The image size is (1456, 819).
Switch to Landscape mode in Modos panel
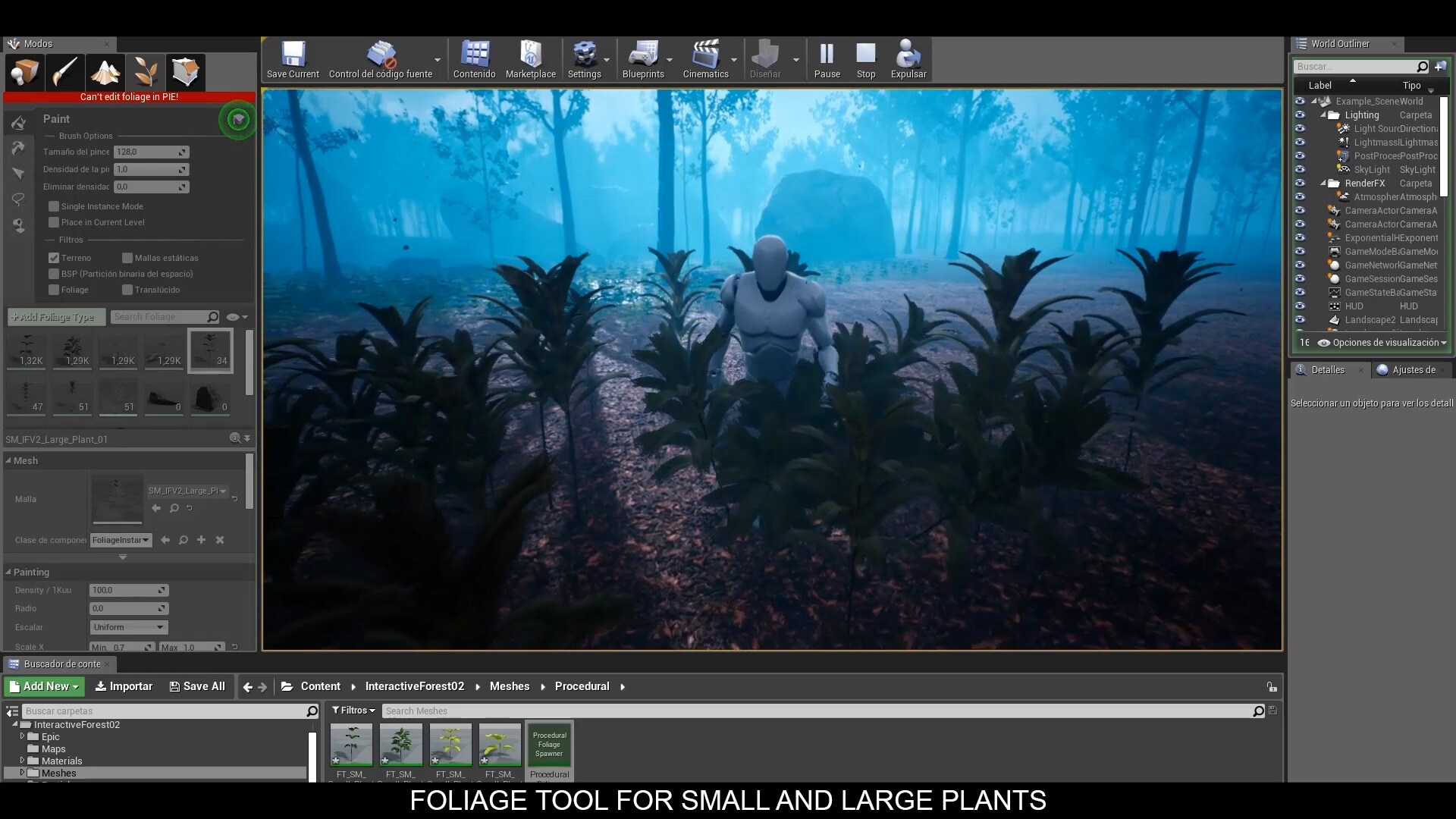coord(105,72)
